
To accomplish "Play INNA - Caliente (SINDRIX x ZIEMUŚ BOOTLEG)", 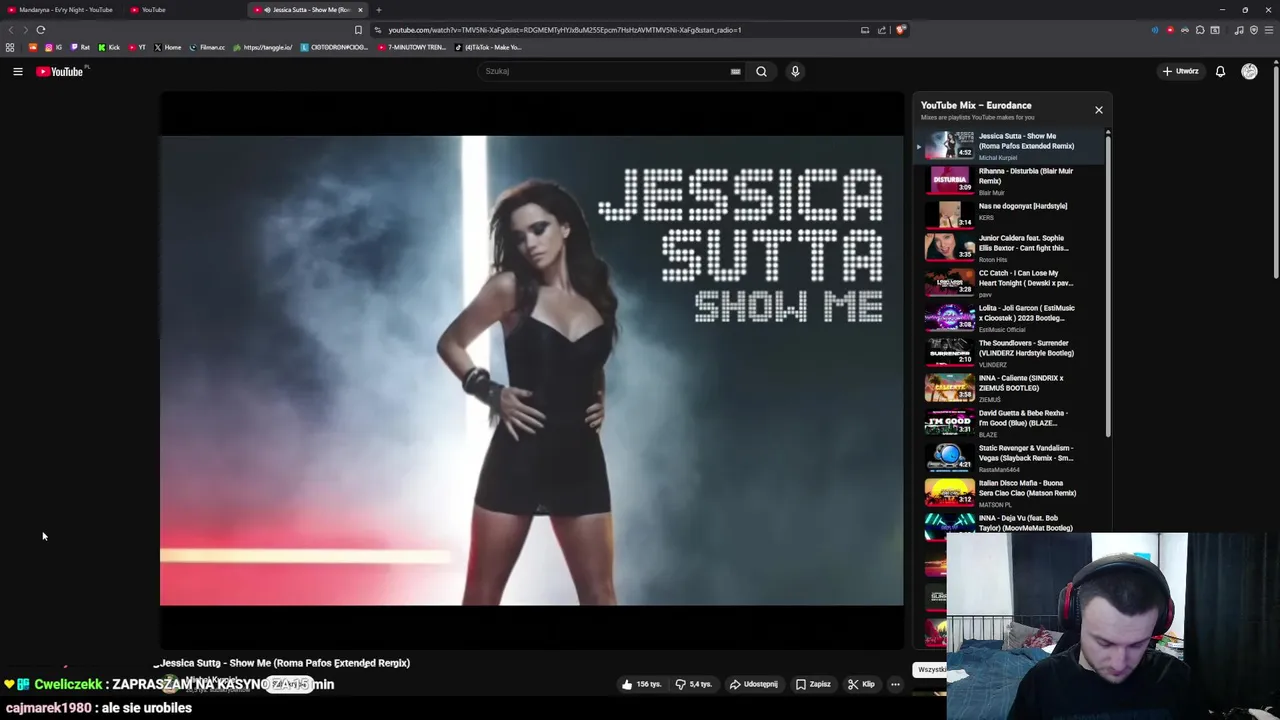I will 1010,388.
